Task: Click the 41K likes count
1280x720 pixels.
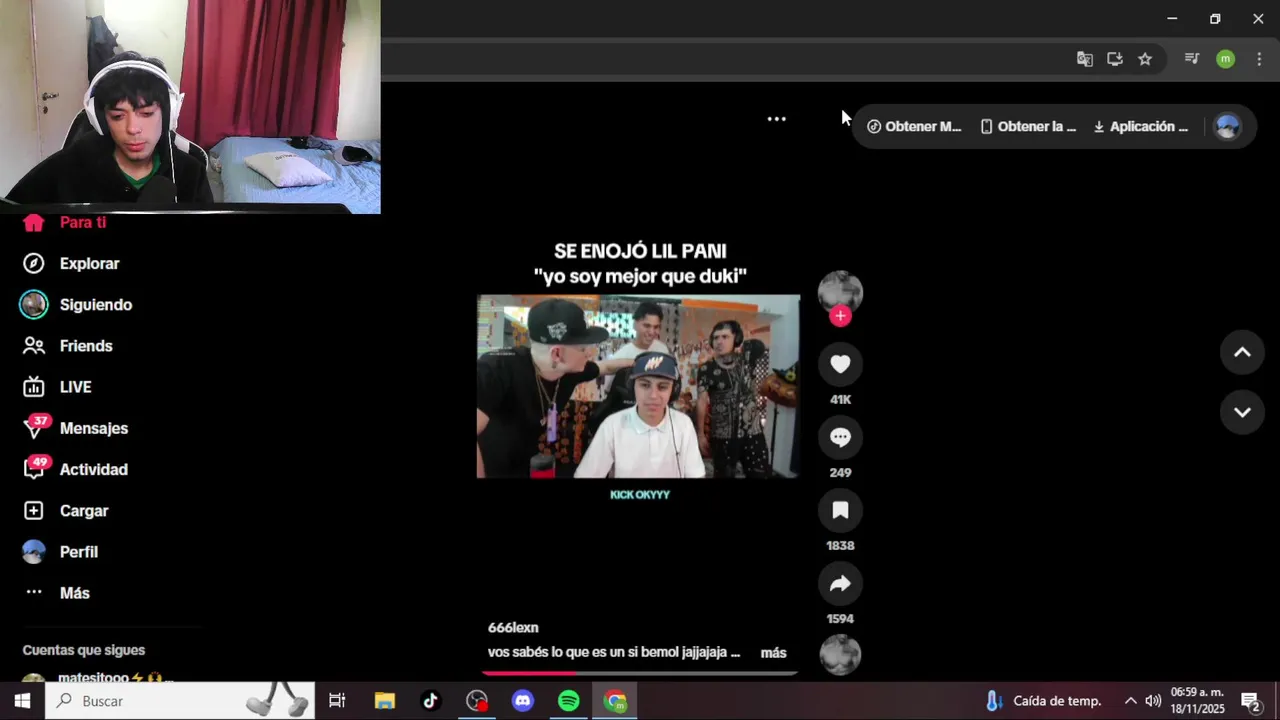Action: (x=840, y=400)
